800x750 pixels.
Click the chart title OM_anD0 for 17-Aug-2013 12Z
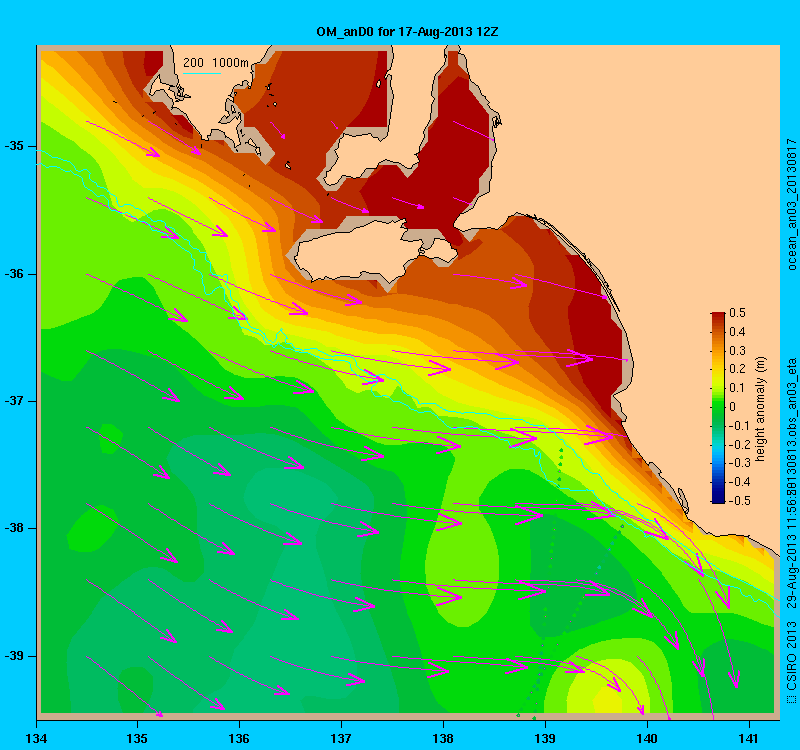[407, 32]
